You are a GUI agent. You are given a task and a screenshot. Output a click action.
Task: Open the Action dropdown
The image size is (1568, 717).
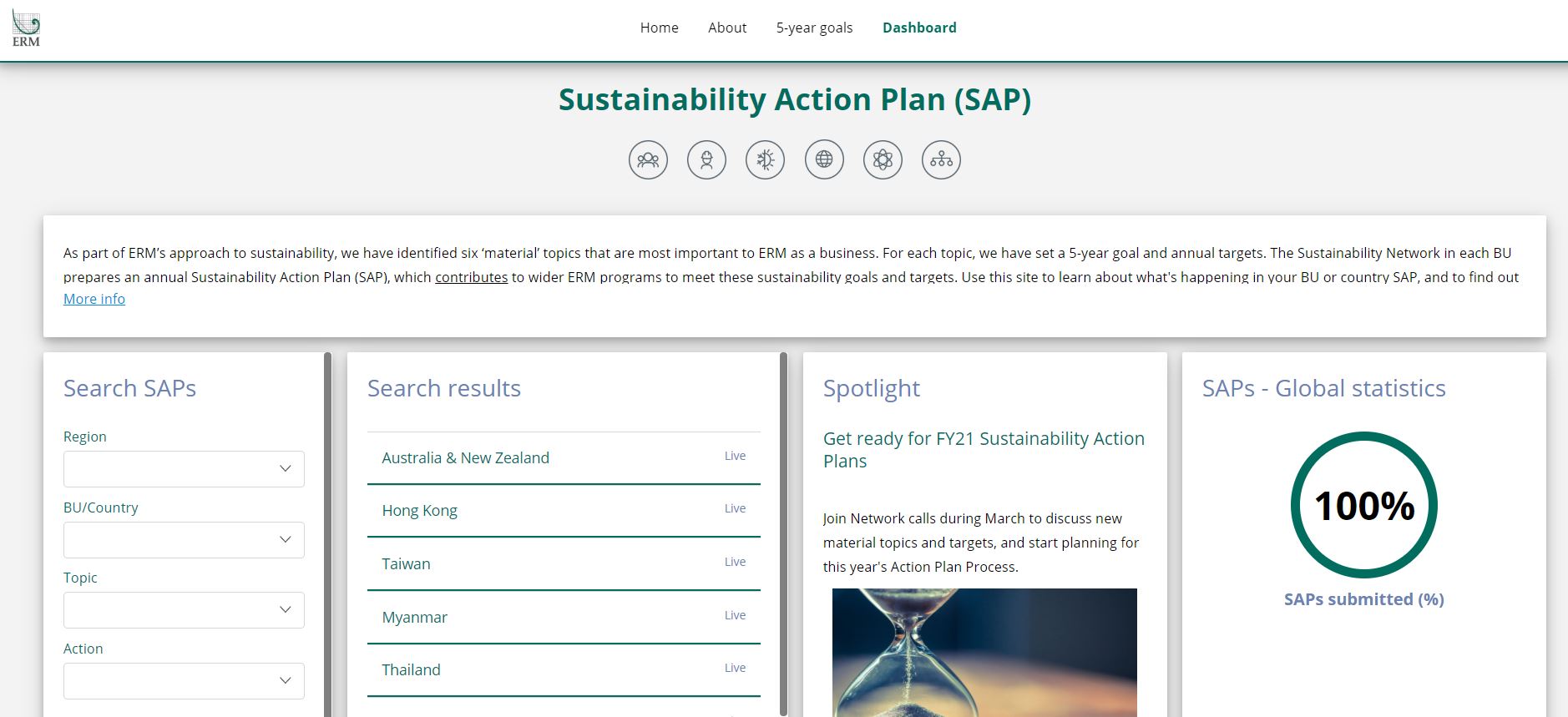coord(184,681)
